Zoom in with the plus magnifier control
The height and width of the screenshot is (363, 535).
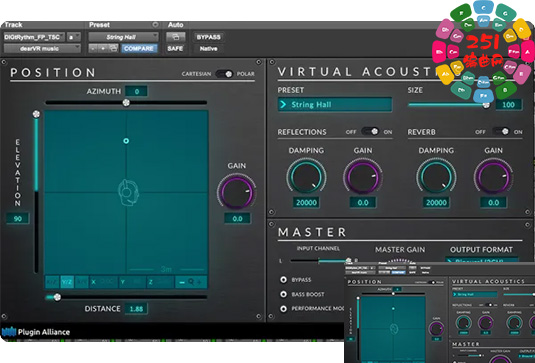tap(200, 282)
